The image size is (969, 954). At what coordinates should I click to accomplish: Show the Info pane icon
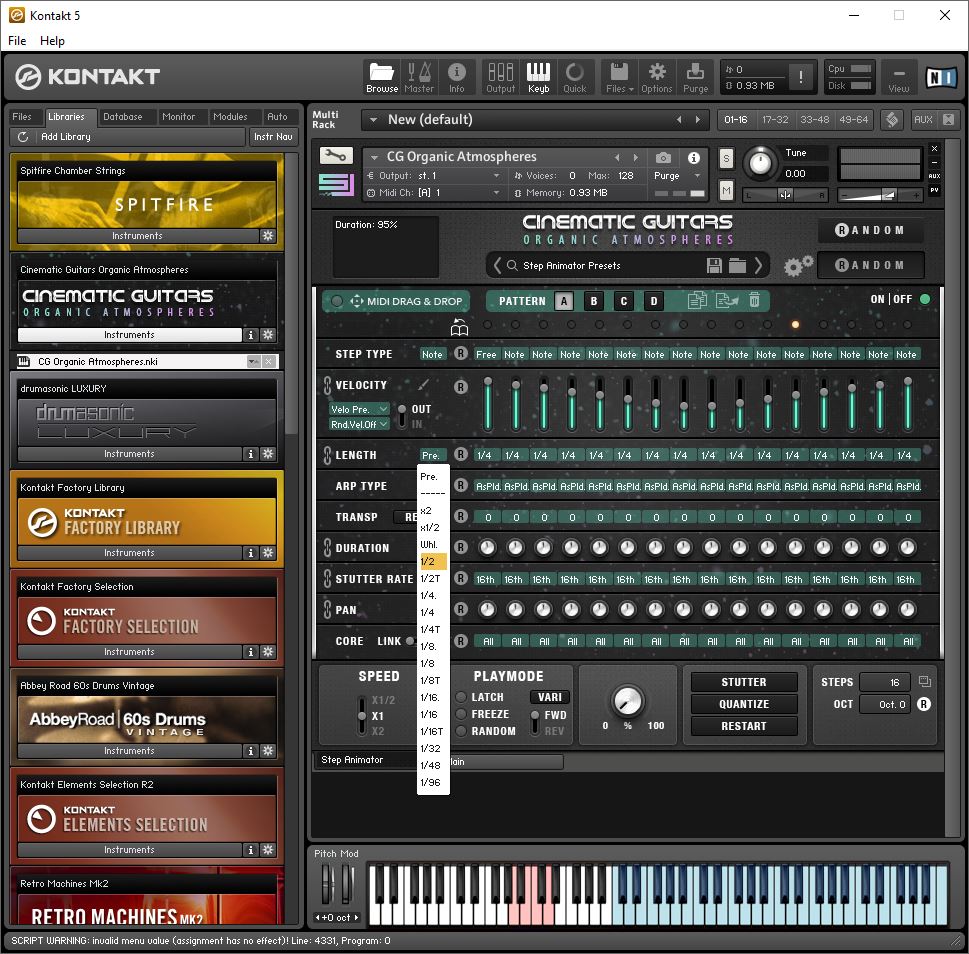456,77
